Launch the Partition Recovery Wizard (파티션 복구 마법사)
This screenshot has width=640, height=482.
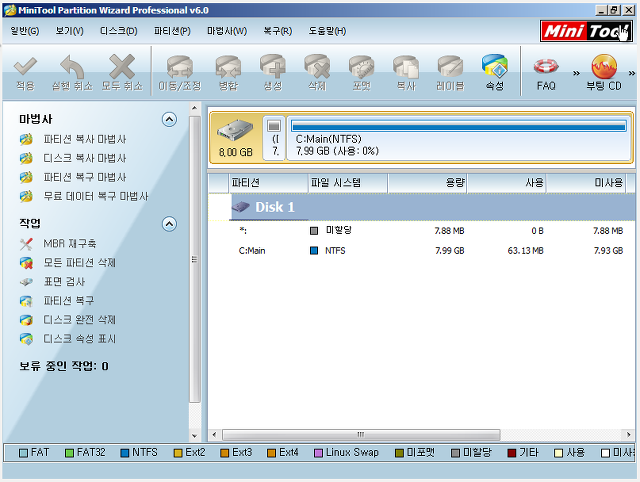pos(85,177)
